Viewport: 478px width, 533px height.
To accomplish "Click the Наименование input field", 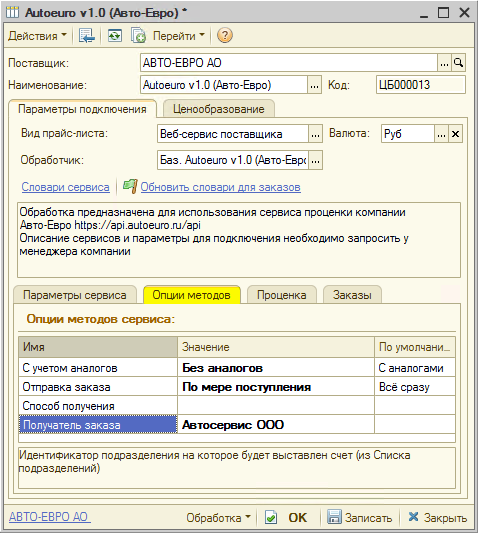I will pos(224,85).
